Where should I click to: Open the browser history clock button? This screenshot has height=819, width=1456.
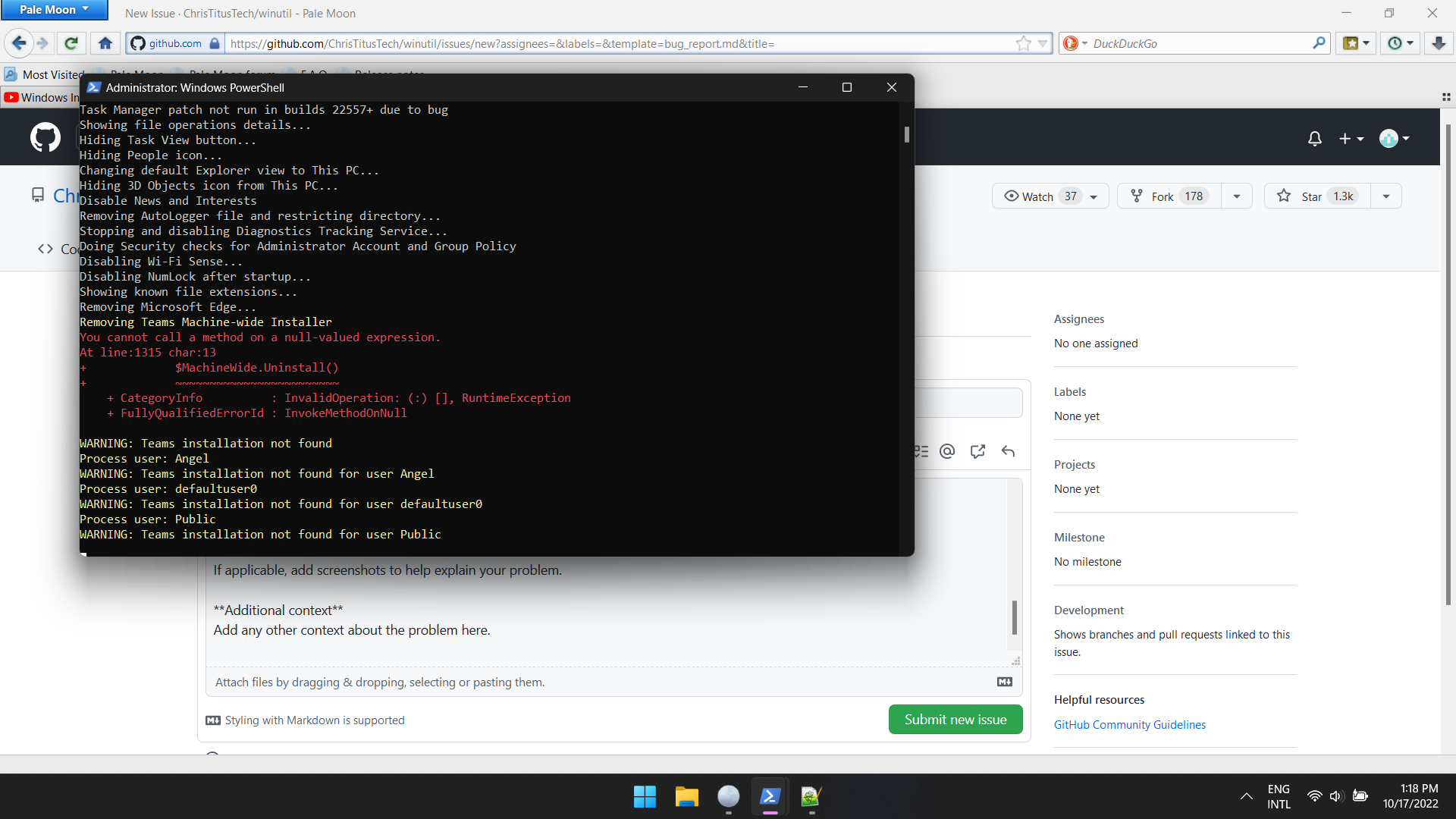tap(1400, 43)
